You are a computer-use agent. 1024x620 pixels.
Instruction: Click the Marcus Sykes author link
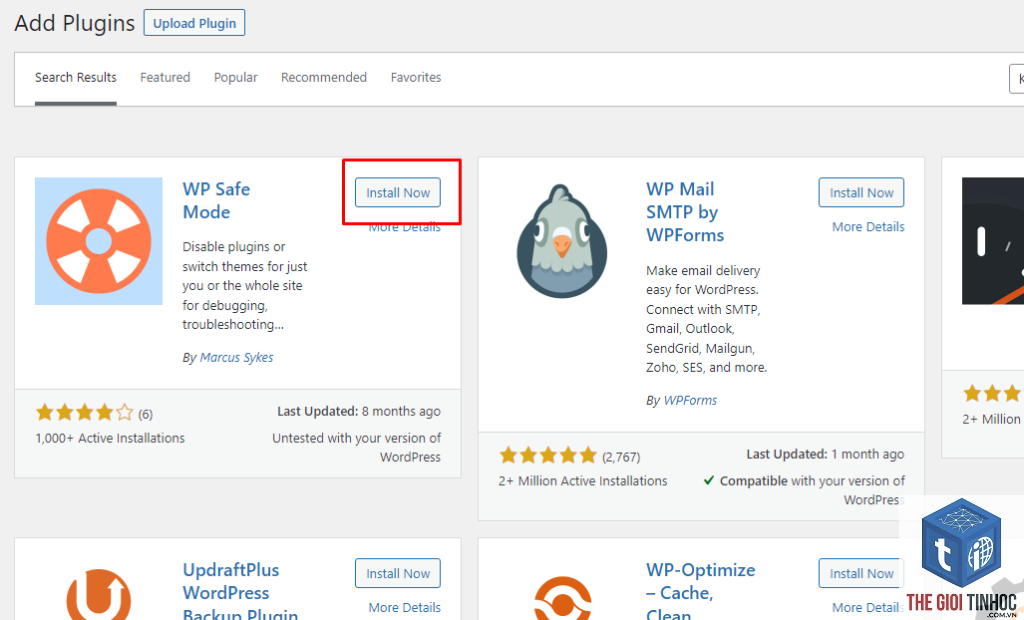(236, 357)
